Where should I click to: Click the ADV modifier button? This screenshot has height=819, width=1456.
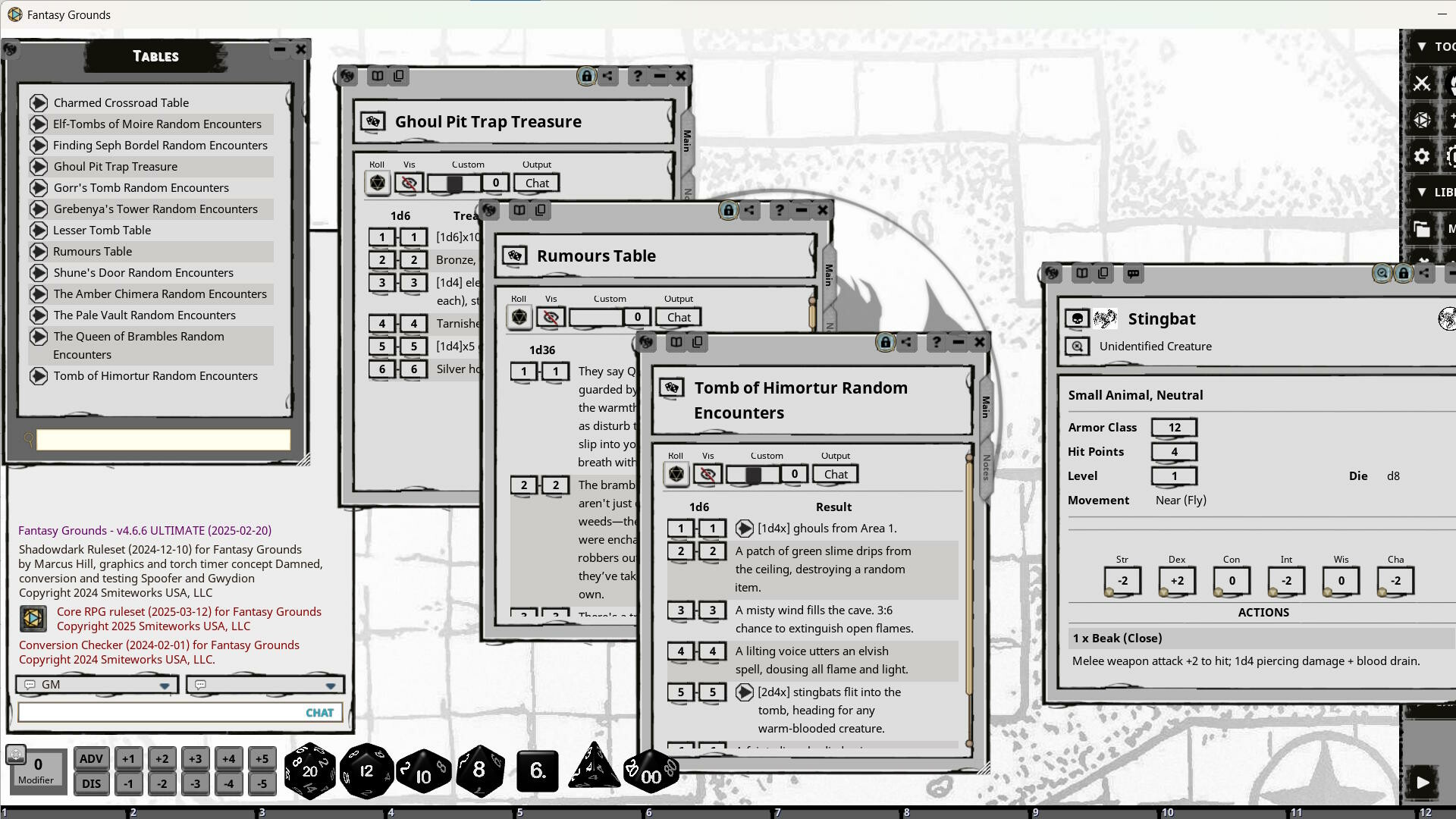[91, 758]
